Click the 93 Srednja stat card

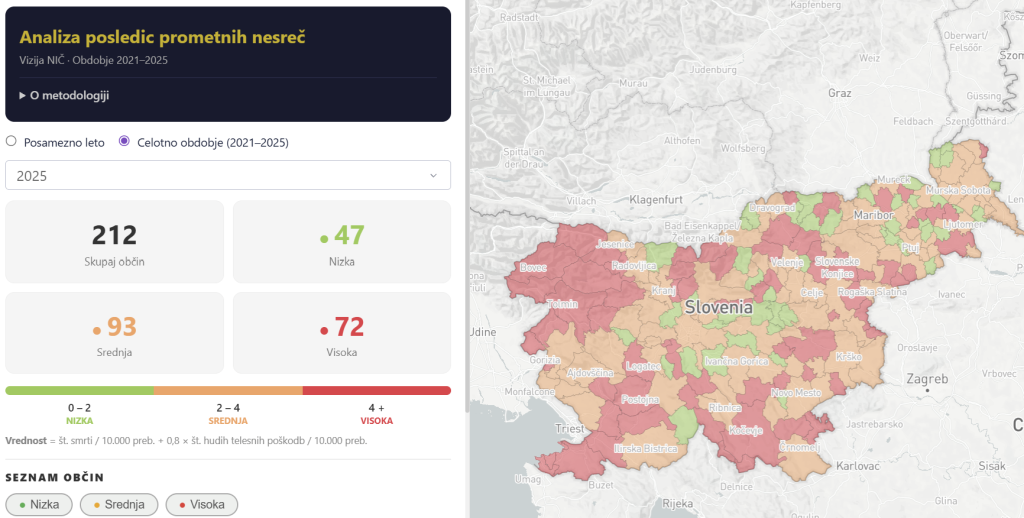pos(114,332)
